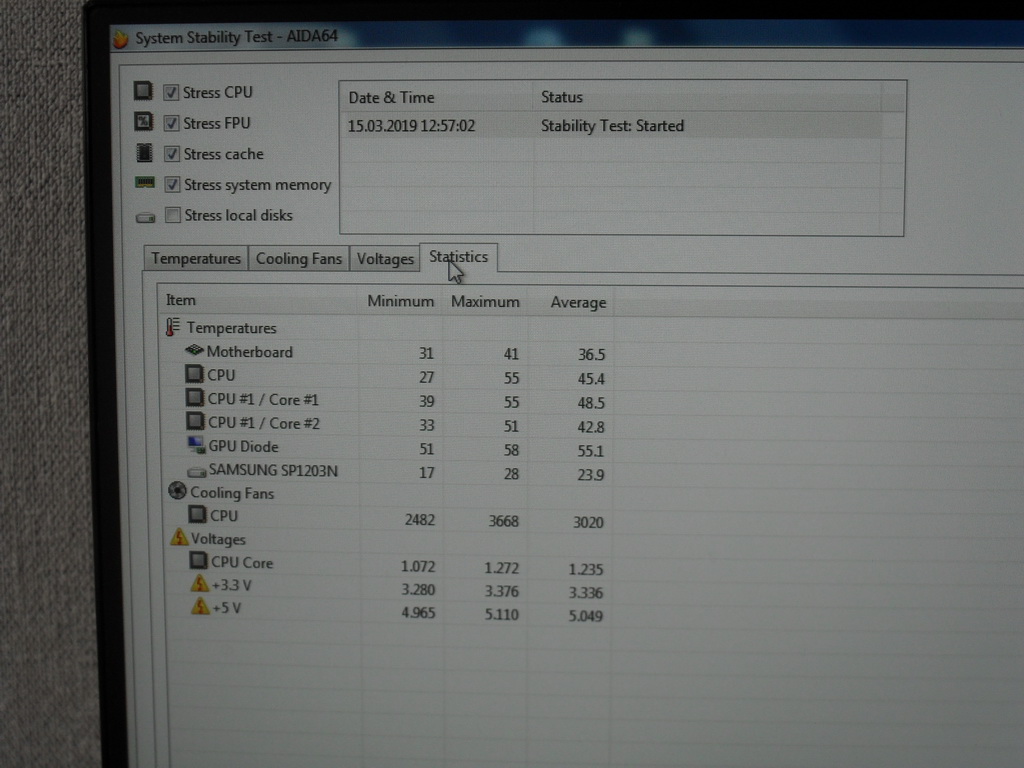Switch to the Temperatures tab
Viewport: 1024px width, 768px height.
(x=196, y=258)
